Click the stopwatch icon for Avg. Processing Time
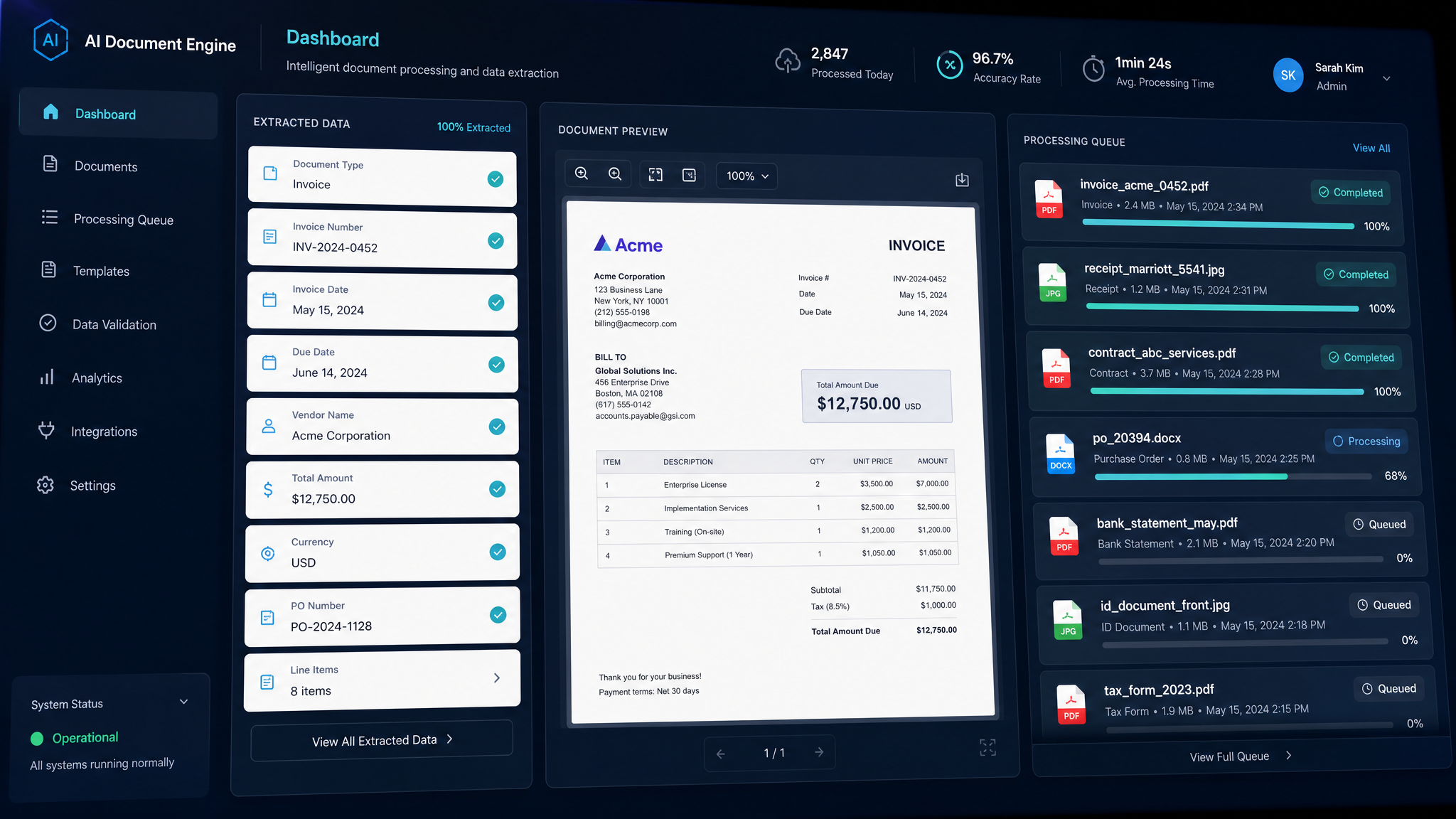This screenshot has height=819, width=1456. point(1093,69)
